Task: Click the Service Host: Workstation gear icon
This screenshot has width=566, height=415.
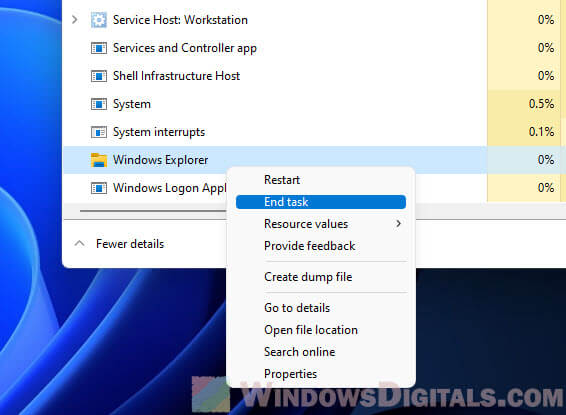Action: (99, 20)
